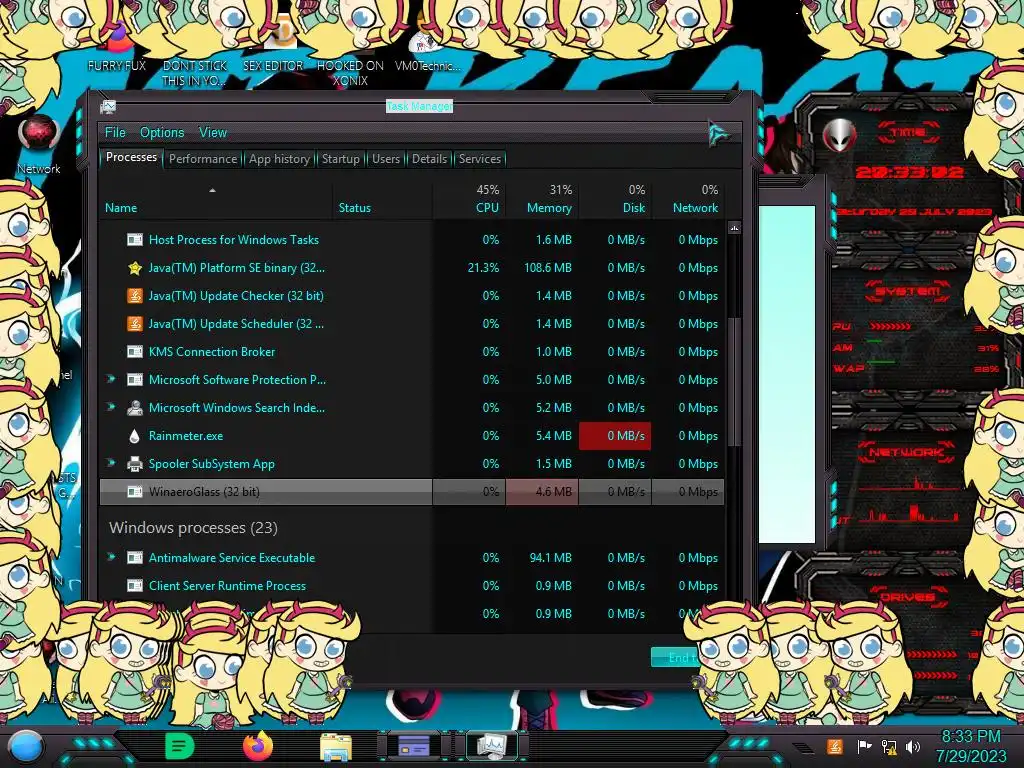Select the Rainmeter.exe process row name

185,436
